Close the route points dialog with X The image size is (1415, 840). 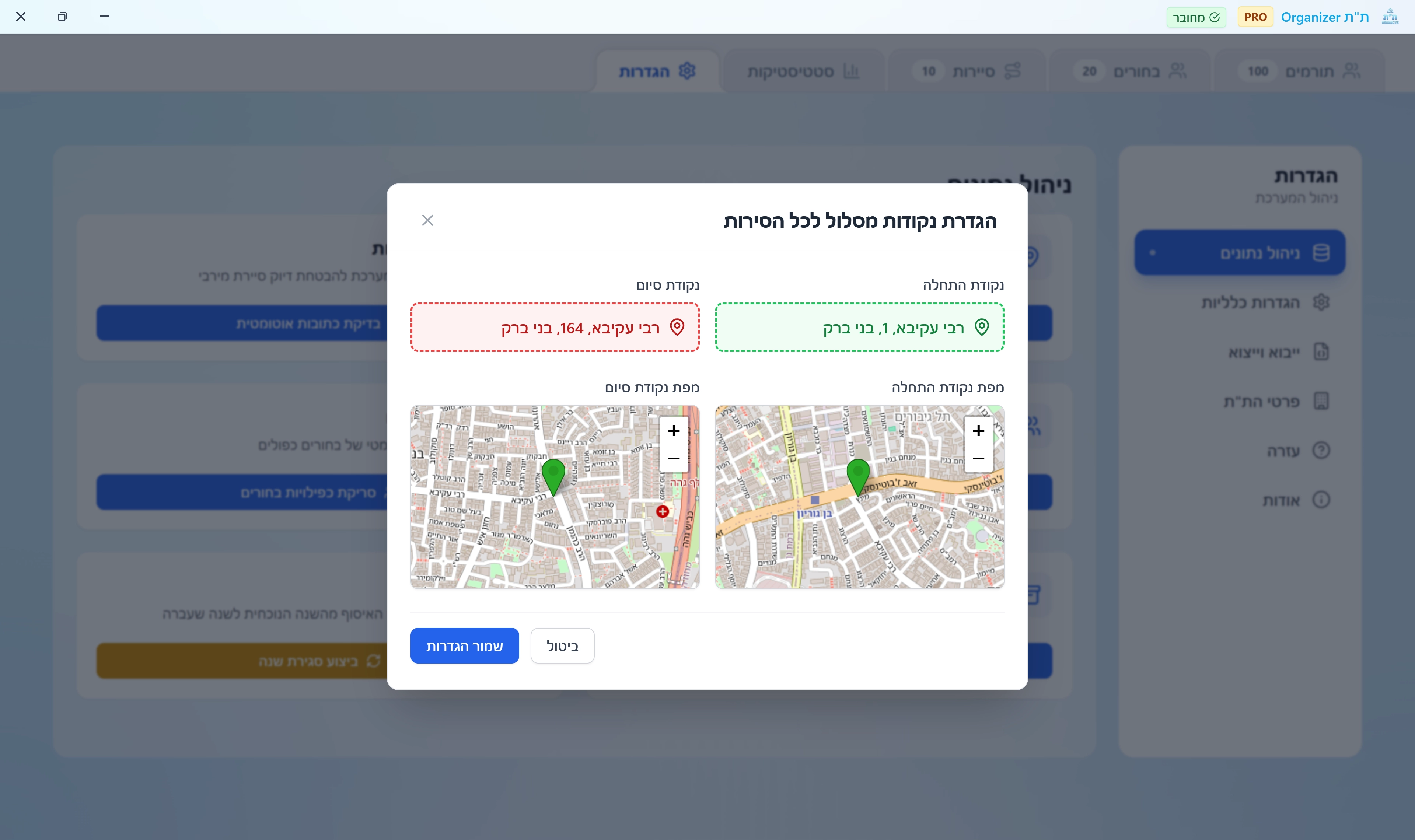point(427,220)
